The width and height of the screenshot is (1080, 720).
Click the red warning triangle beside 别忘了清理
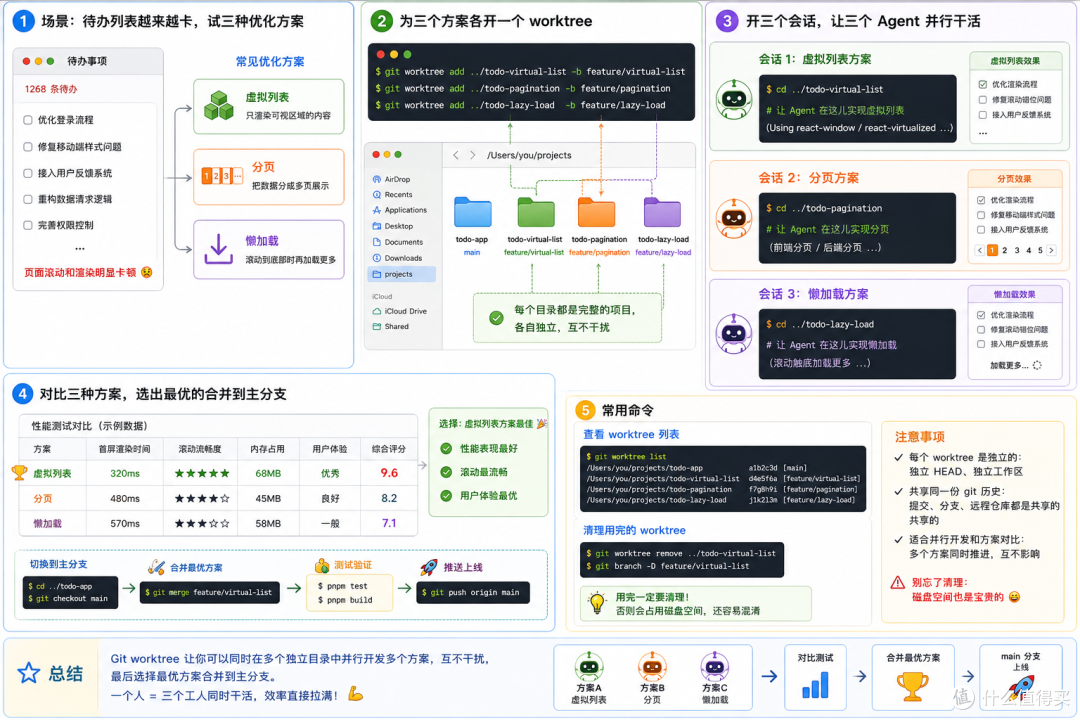point(897,583)
